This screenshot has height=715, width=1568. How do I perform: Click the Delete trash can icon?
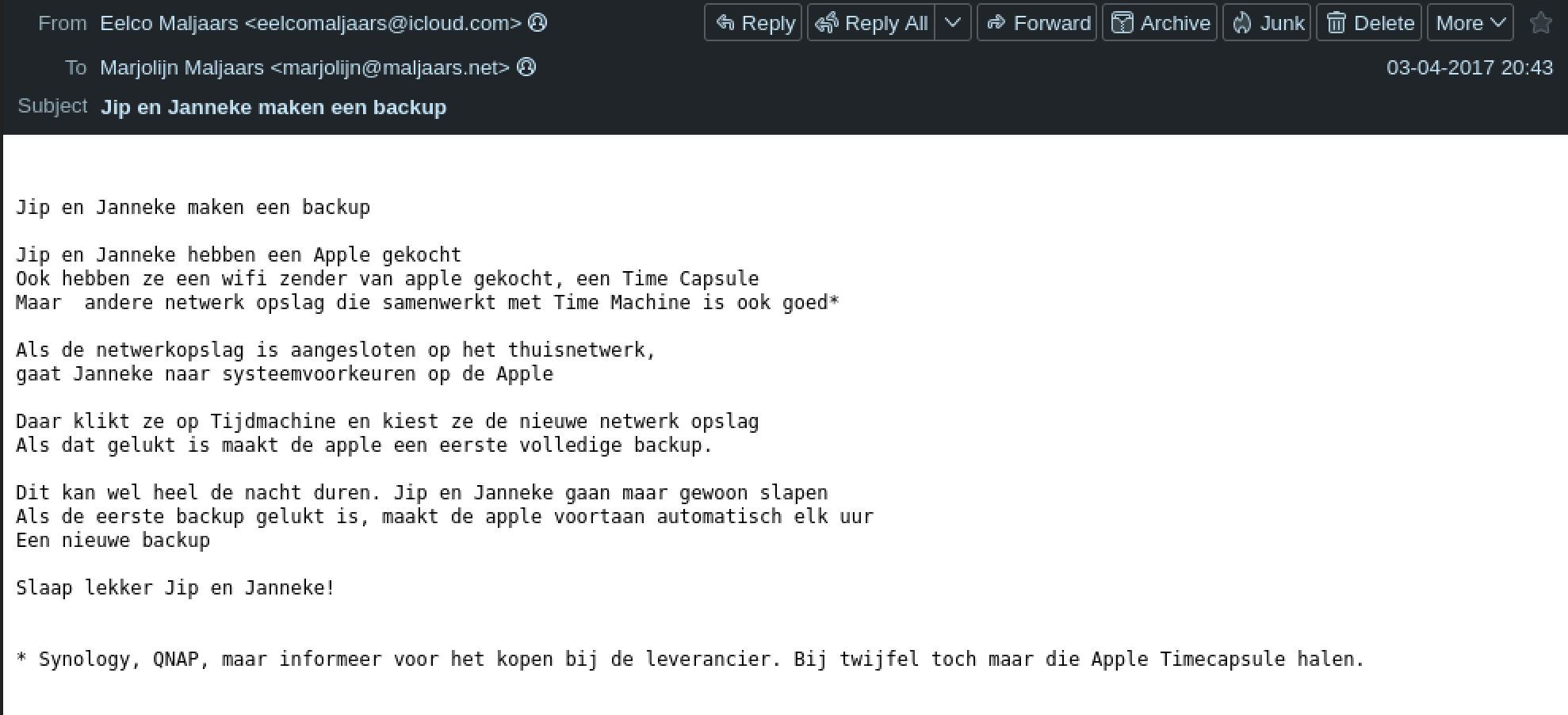coord(1337,23)
